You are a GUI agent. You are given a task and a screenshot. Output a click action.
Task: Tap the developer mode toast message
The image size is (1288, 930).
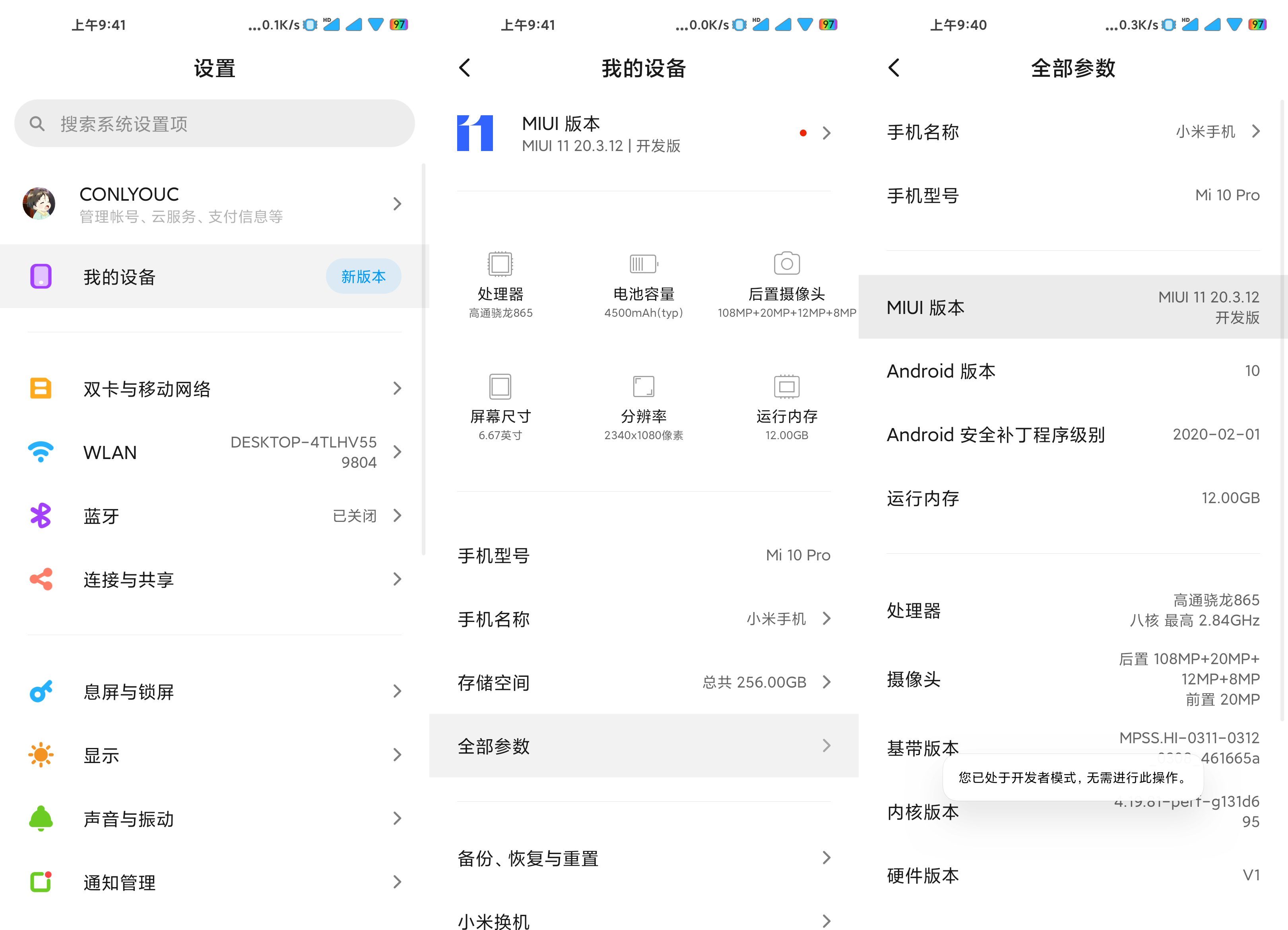1073,777
